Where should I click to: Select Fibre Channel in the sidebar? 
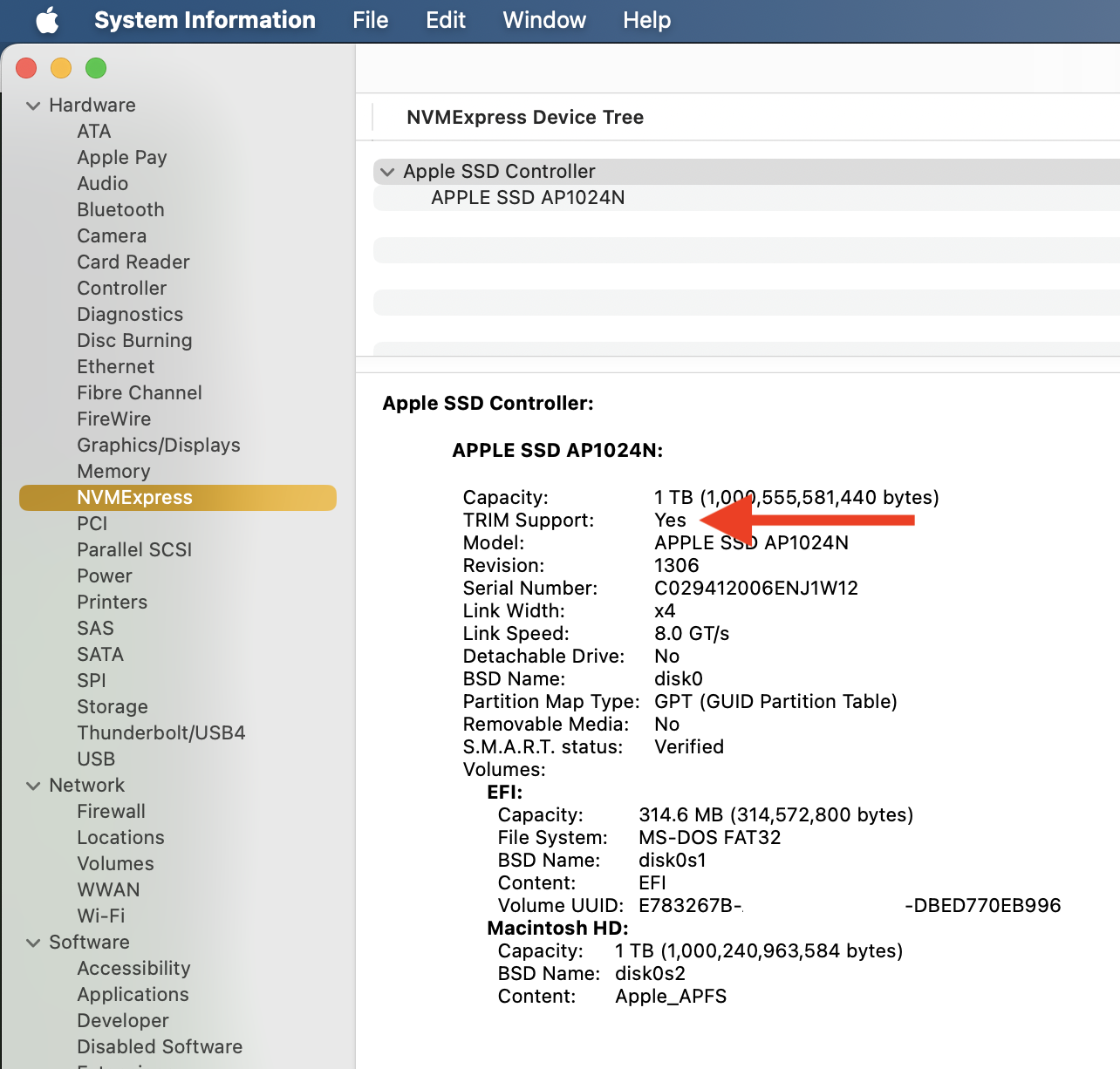(x=140, y=393)
